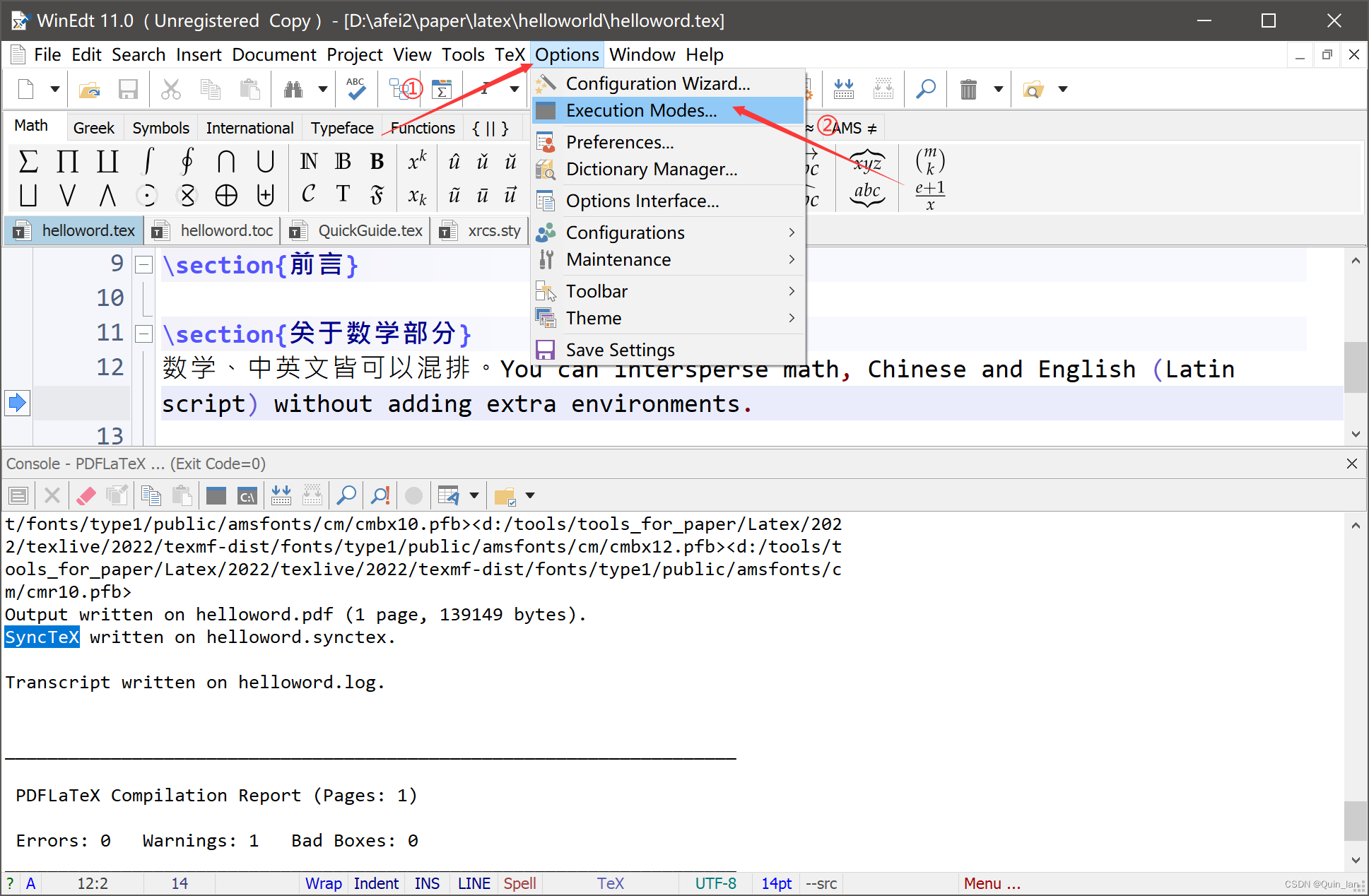Click the sigma gather page icon
The width and height of the screenshot is (1369, 896).
(x=442, y=89)
